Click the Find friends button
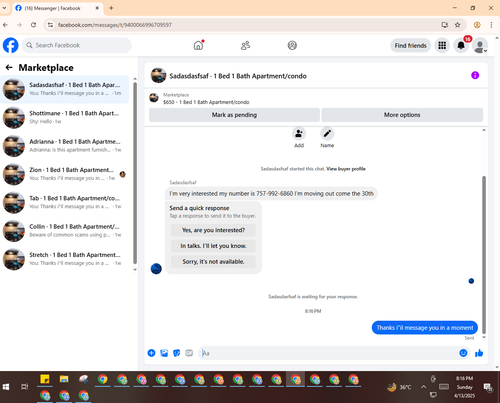The height and width of the screenshot is (403, 500). tap(410, 45)
